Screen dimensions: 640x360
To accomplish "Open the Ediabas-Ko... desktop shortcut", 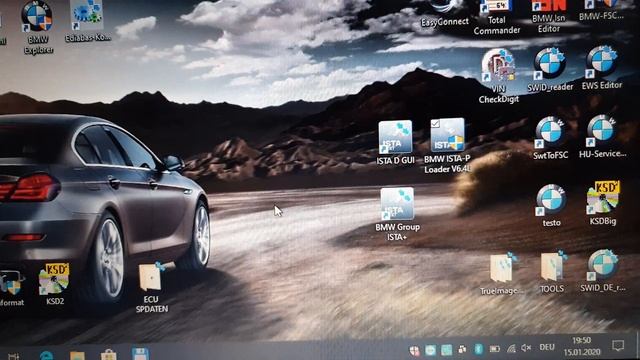I will [x=87, y=20].
